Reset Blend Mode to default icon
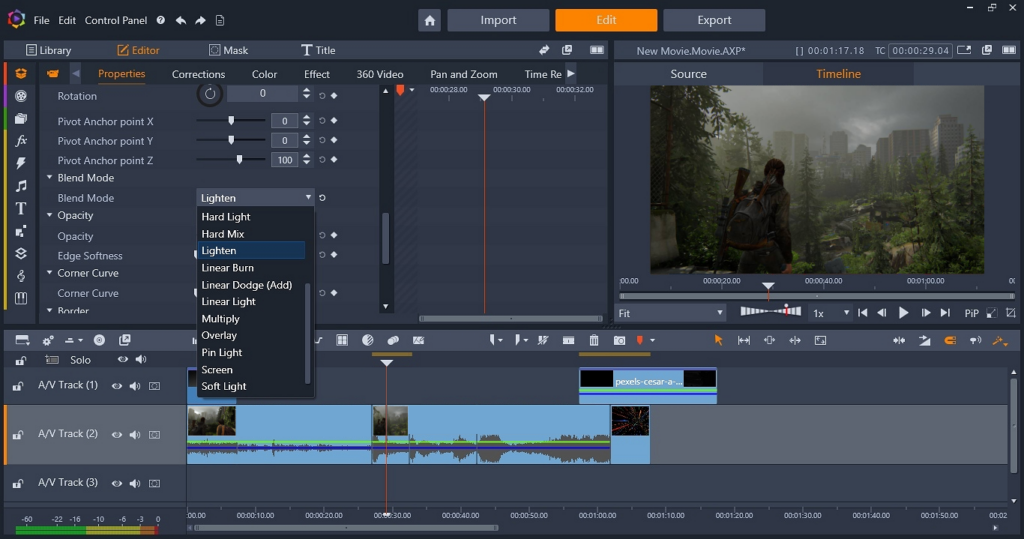This screenshot has height=539, width=1024. 322,198
